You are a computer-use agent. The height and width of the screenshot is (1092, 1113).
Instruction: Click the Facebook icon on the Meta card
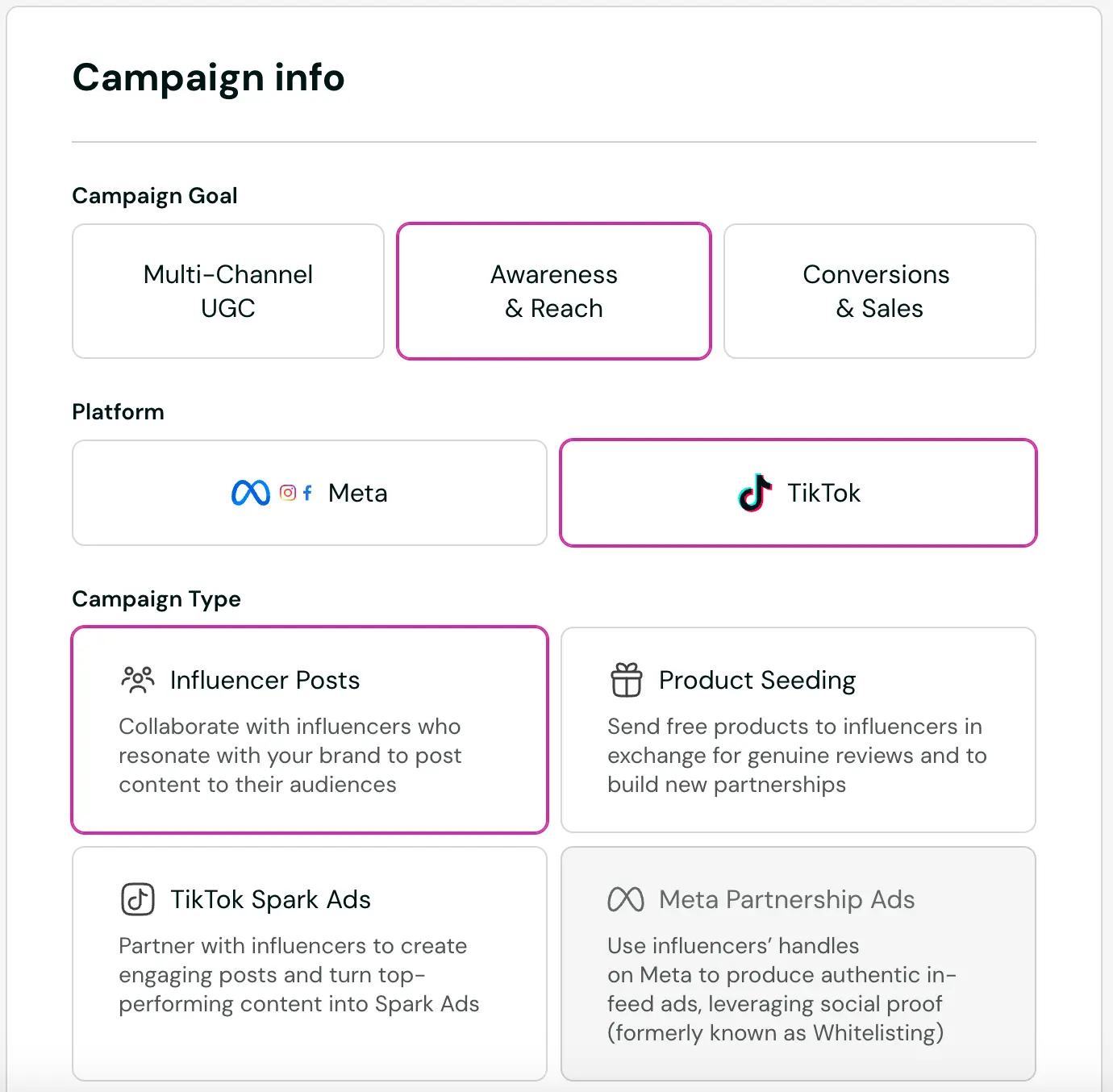click(x=306, y=493)
